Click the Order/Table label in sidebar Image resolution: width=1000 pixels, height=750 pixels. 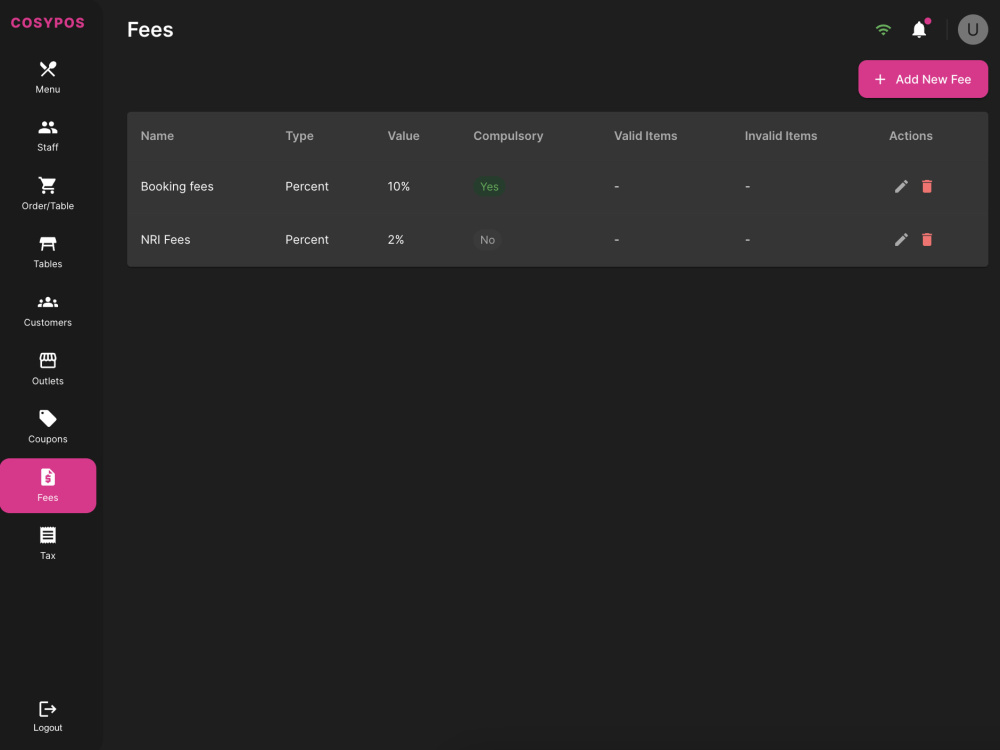point(48,206)
